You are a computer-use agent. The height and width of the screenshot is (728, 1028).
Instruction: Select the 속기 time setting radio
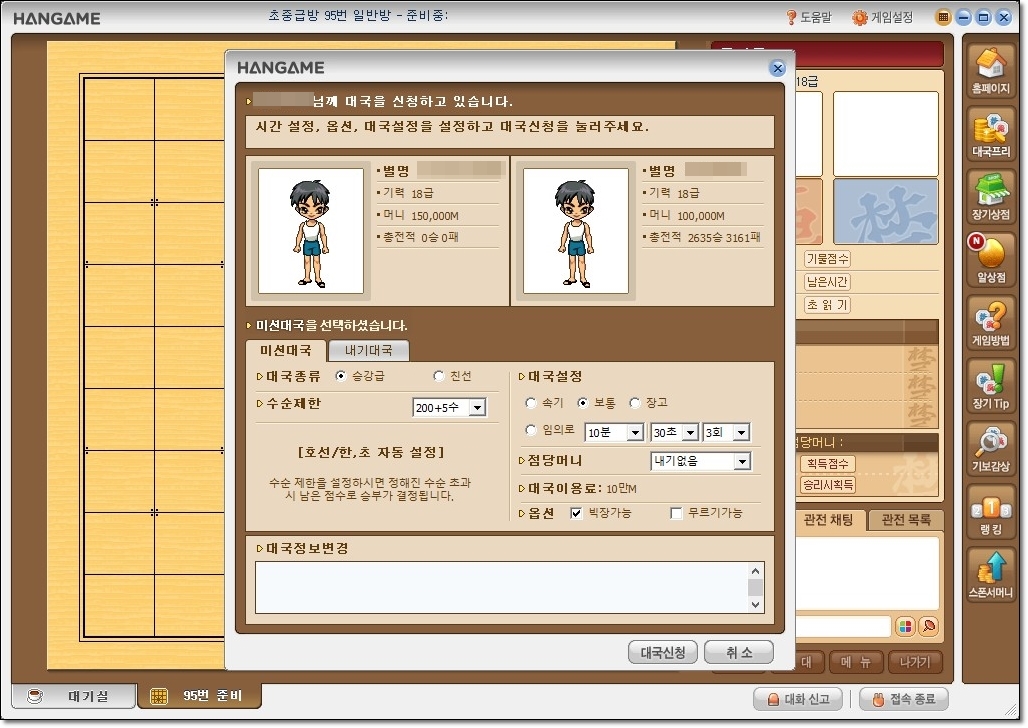(530, 403)
